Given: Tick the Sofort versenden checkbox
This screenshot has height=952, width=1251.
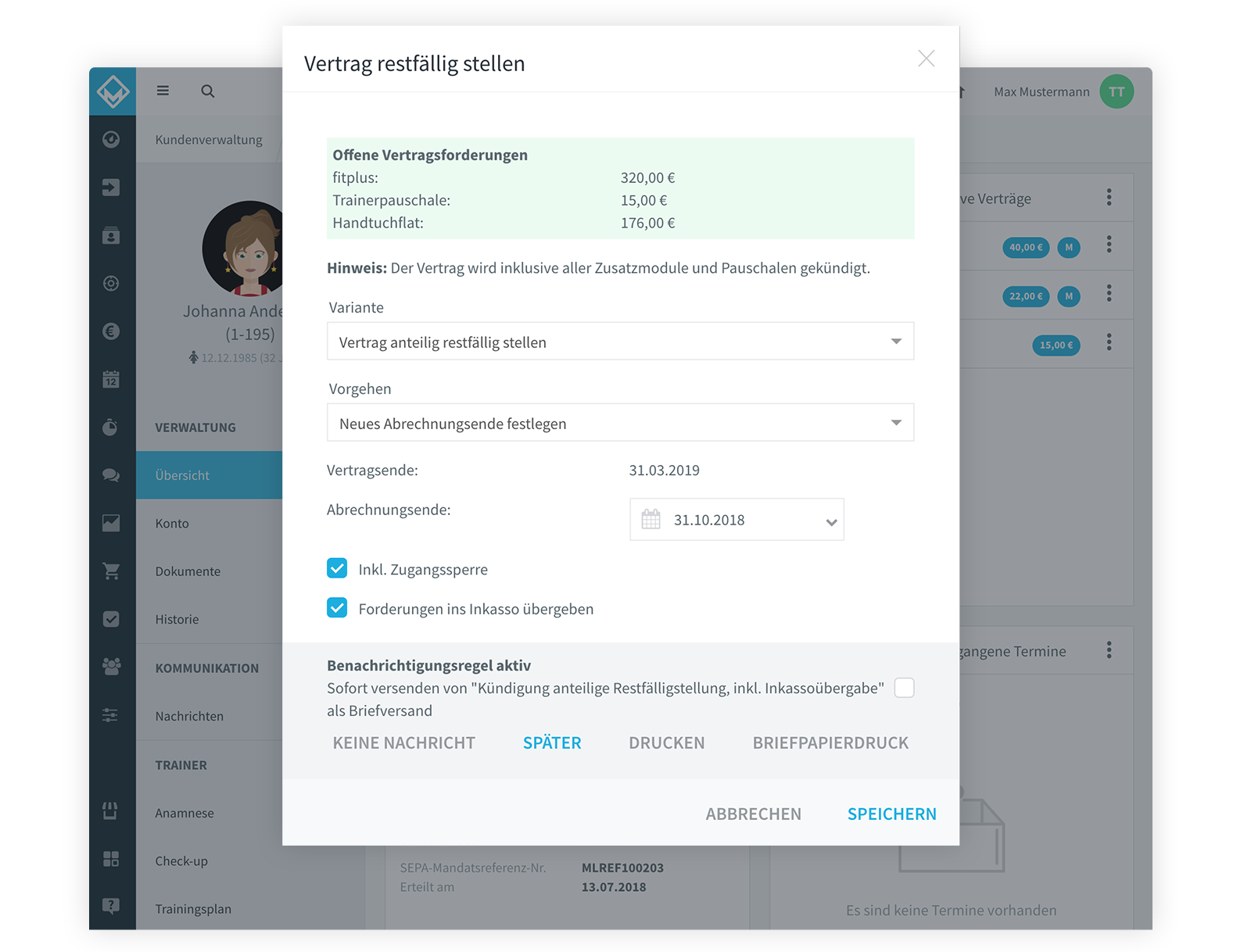Looking at the screenshot, I should (x=904, y=688).
